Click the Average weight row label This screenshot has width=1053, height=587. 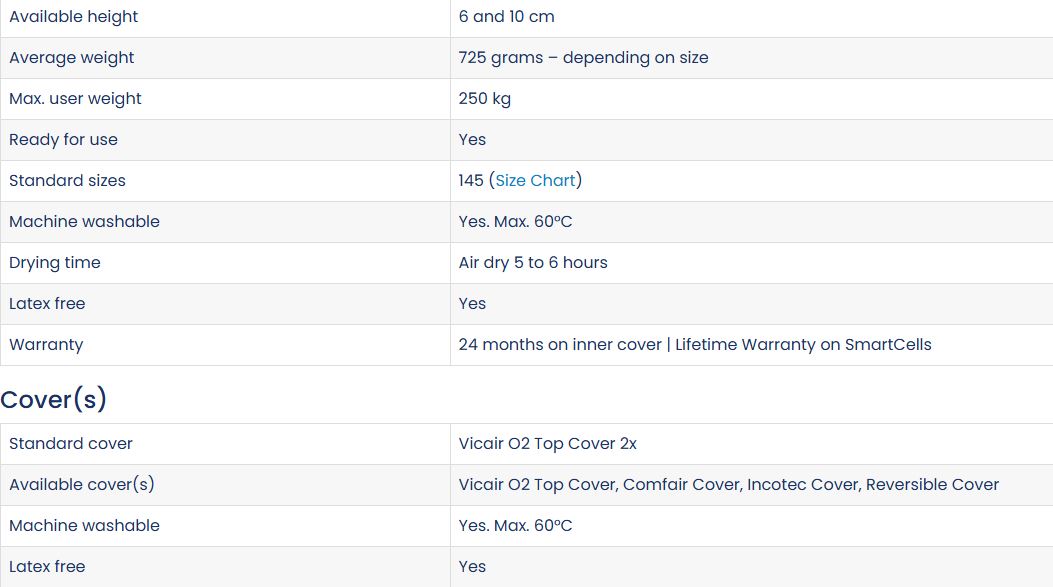(x=72, y=58)
